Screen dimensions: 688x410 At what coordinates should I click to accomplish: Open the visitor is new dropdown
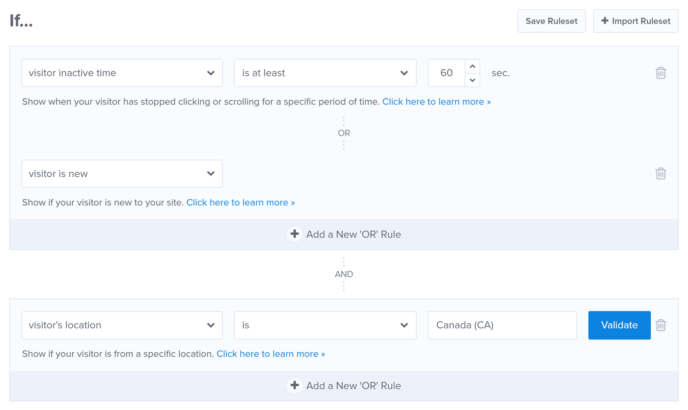(x=122, y=174)
